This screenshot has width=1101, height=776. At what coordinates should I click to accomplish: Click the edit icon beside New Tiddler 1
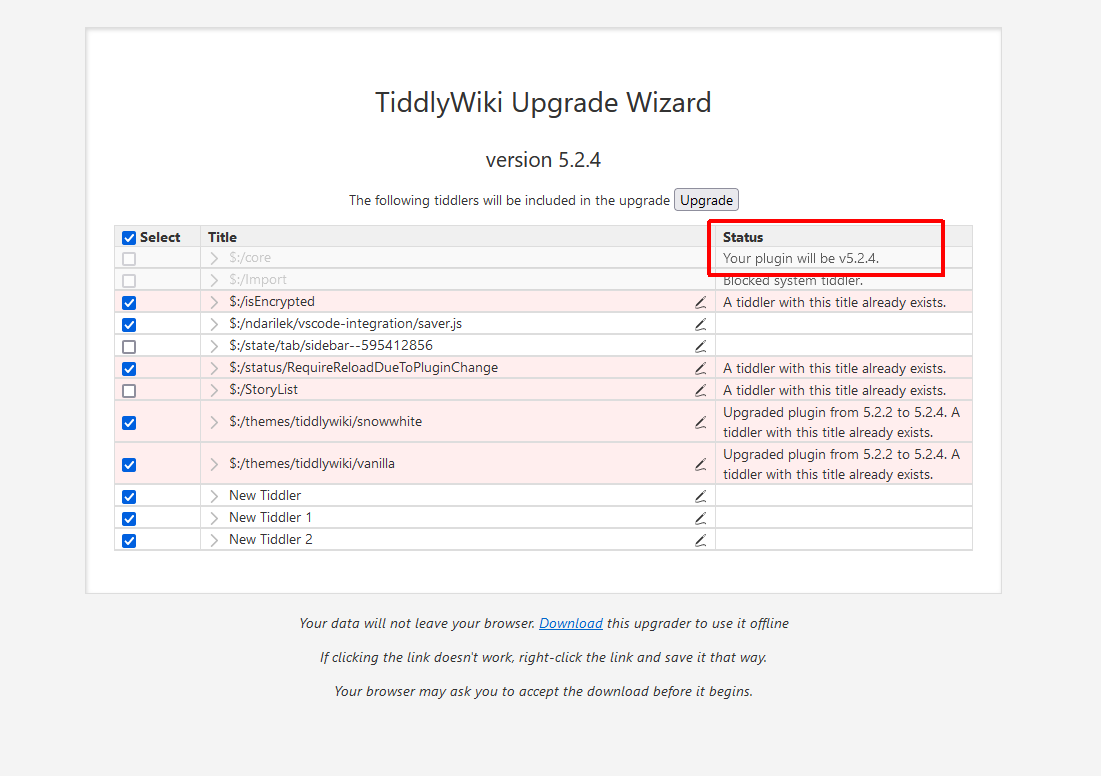pos(700,518)
